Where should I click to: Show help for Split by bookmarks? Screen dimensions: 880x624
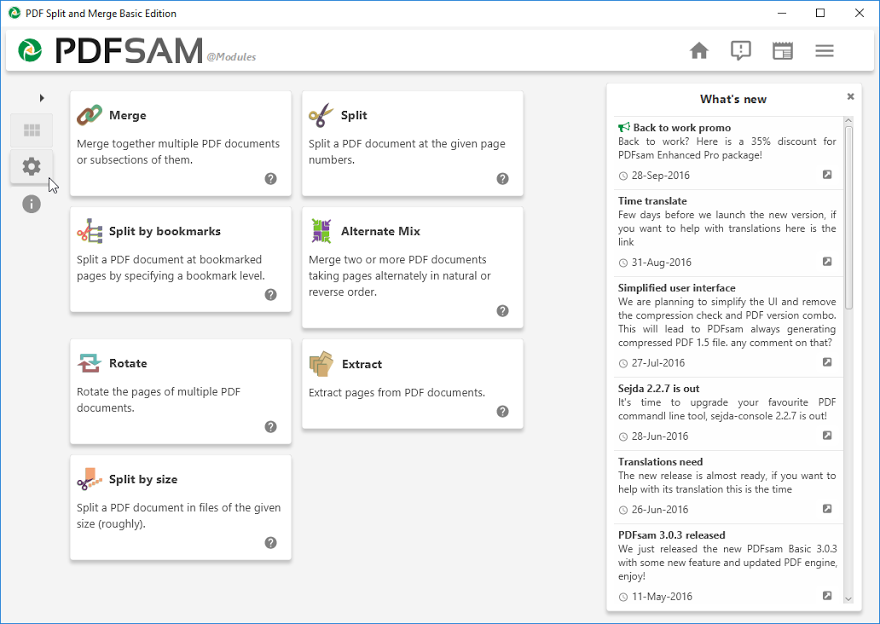click(271, 295)
